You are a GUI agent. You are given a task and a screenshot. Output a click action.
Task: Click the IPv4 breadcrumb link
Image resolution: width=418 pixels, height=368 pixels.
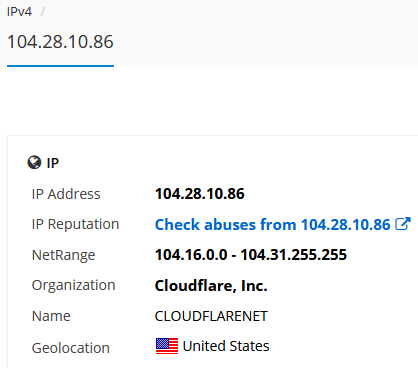[19, 12]
